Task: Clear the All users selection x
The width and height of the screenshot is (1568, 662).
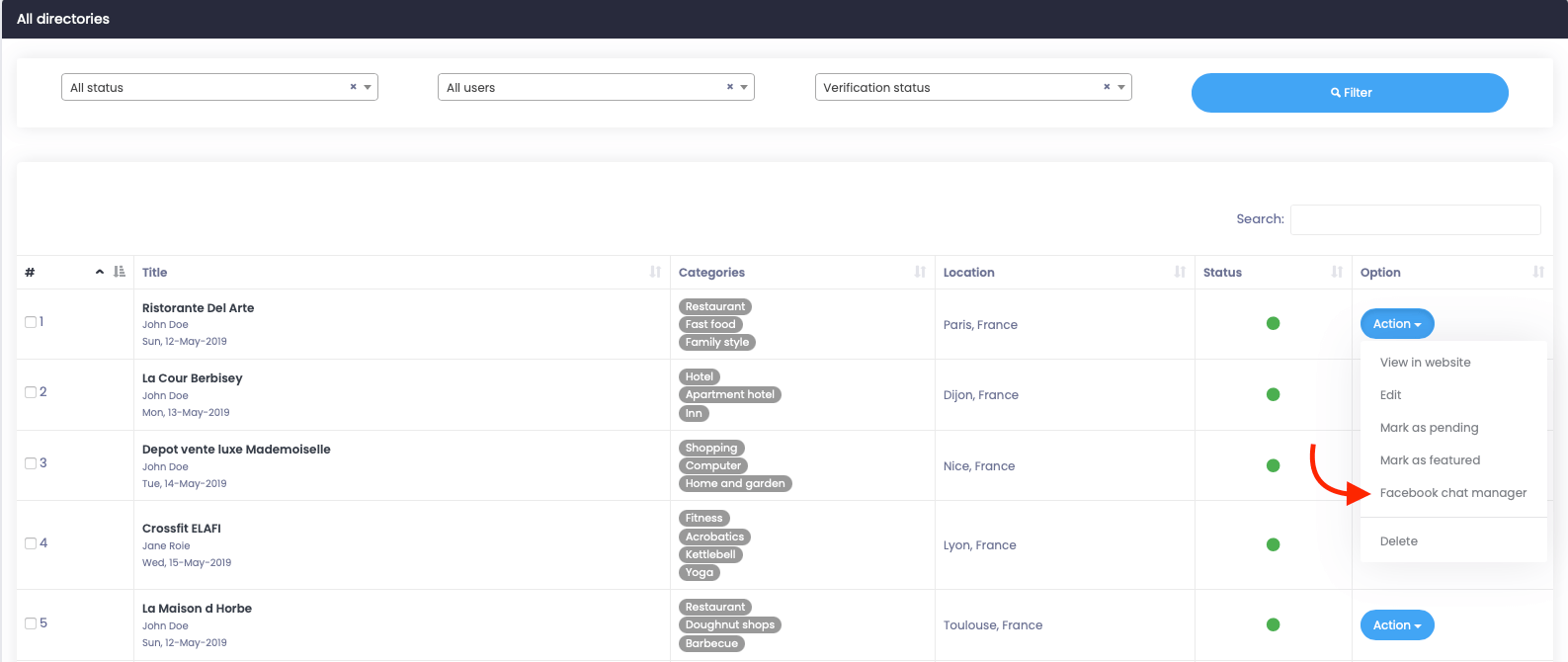Action: click(730, 87)
